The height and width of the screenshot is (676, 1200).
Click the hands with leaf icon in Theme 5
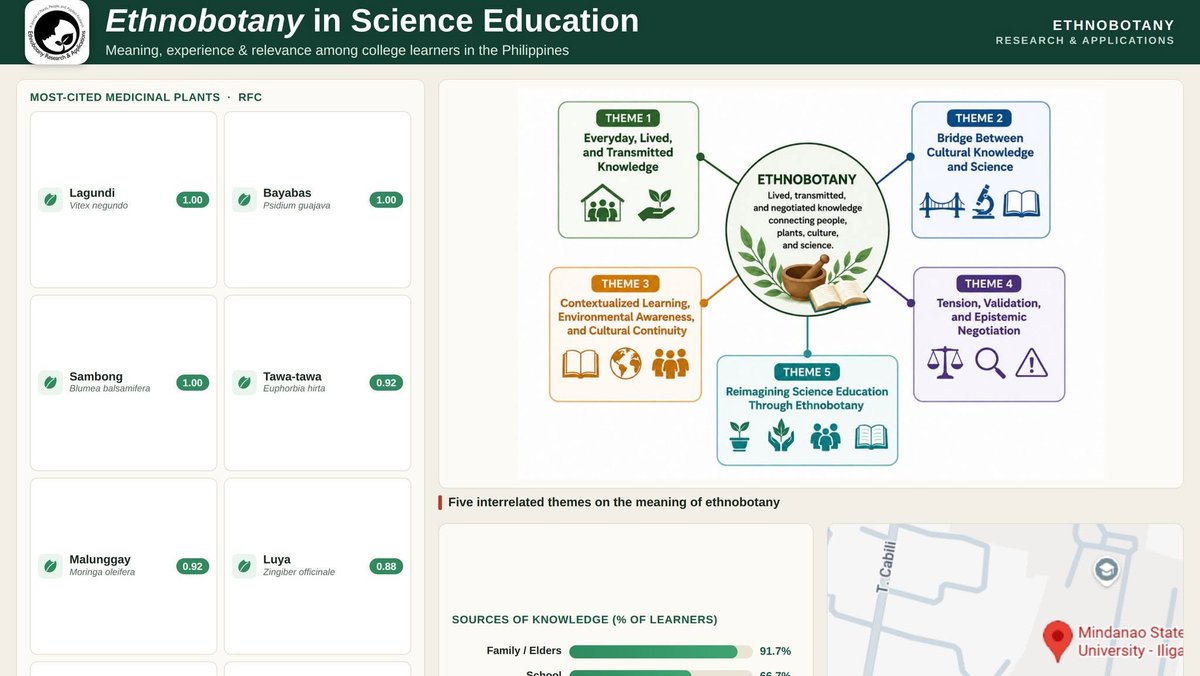click(781, 437)
